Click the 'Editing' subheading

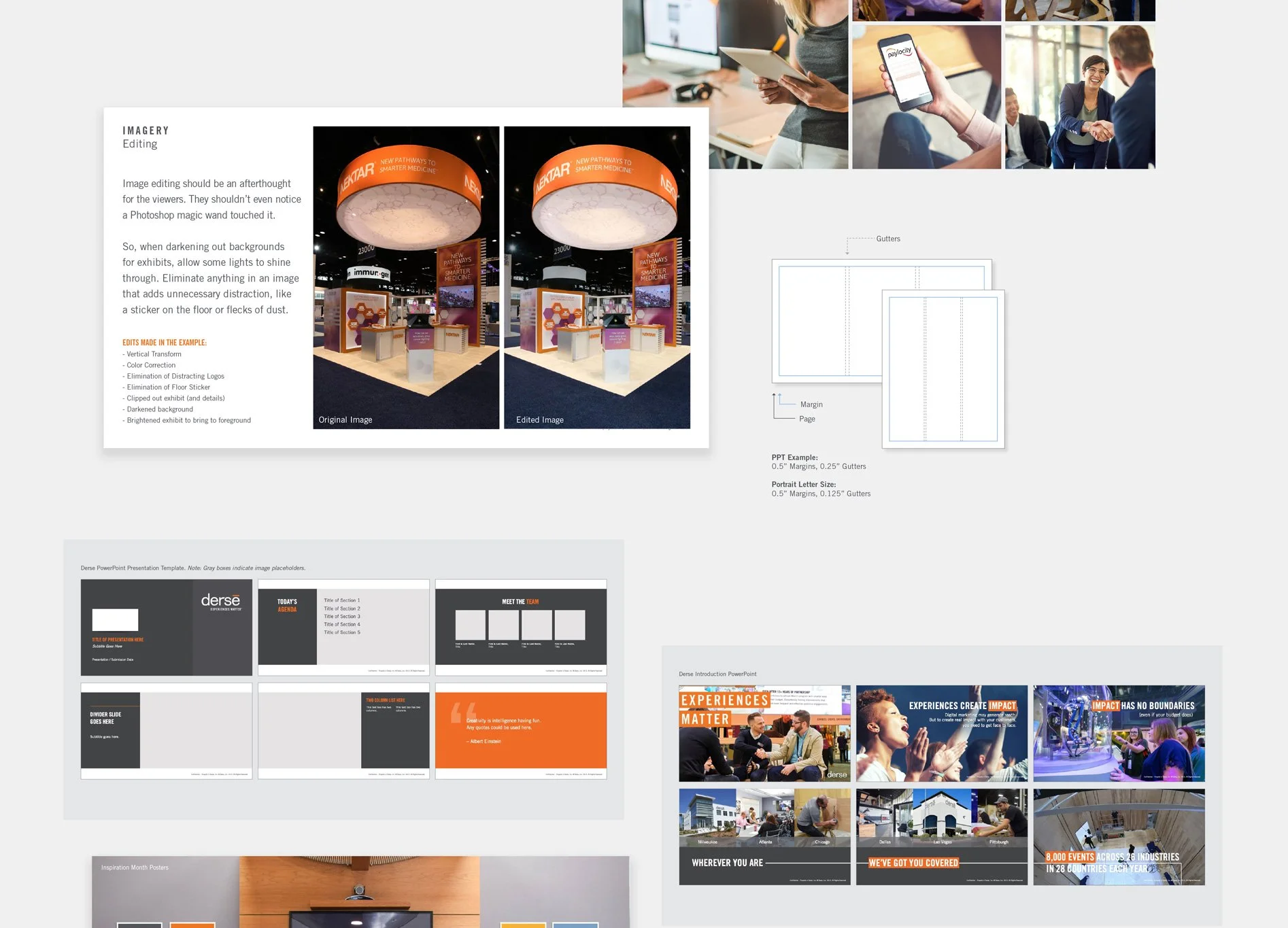point(140,144)
